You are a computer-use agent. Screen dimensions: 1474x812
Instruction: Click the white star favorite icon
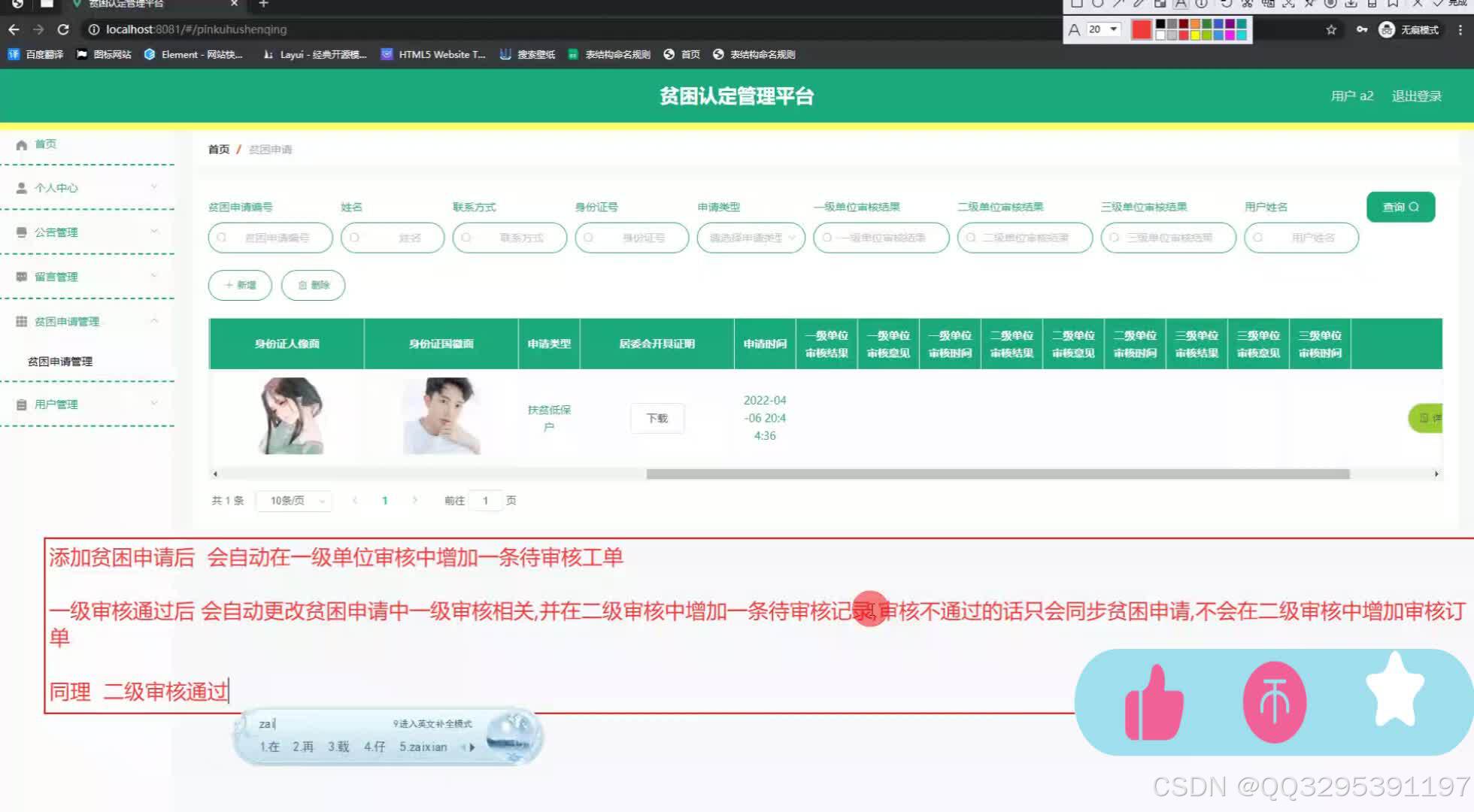[x=1395, y=690]
